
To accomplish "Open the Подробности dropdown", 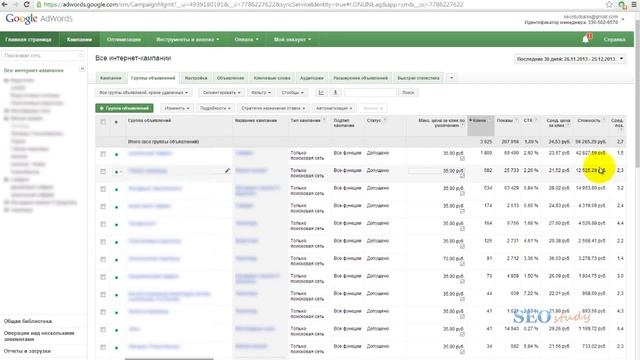I will (215, 108).
